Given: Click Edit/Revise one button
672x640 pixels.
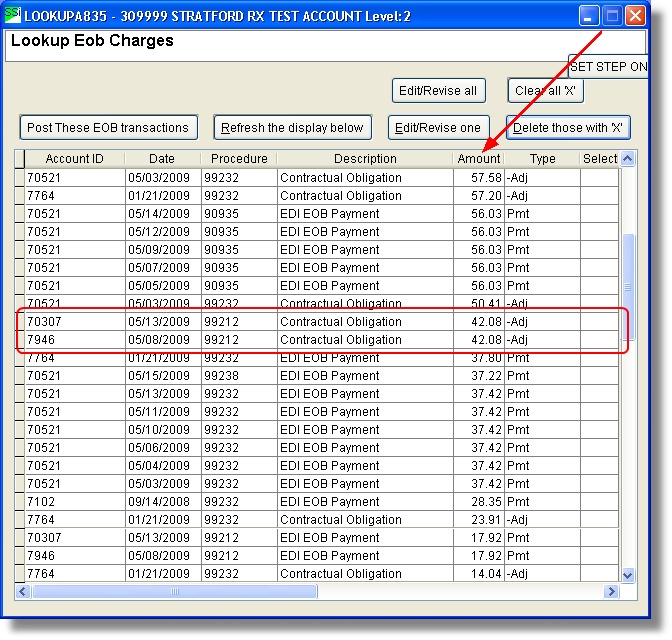Looking at the screenshot, I should (438, 127).
